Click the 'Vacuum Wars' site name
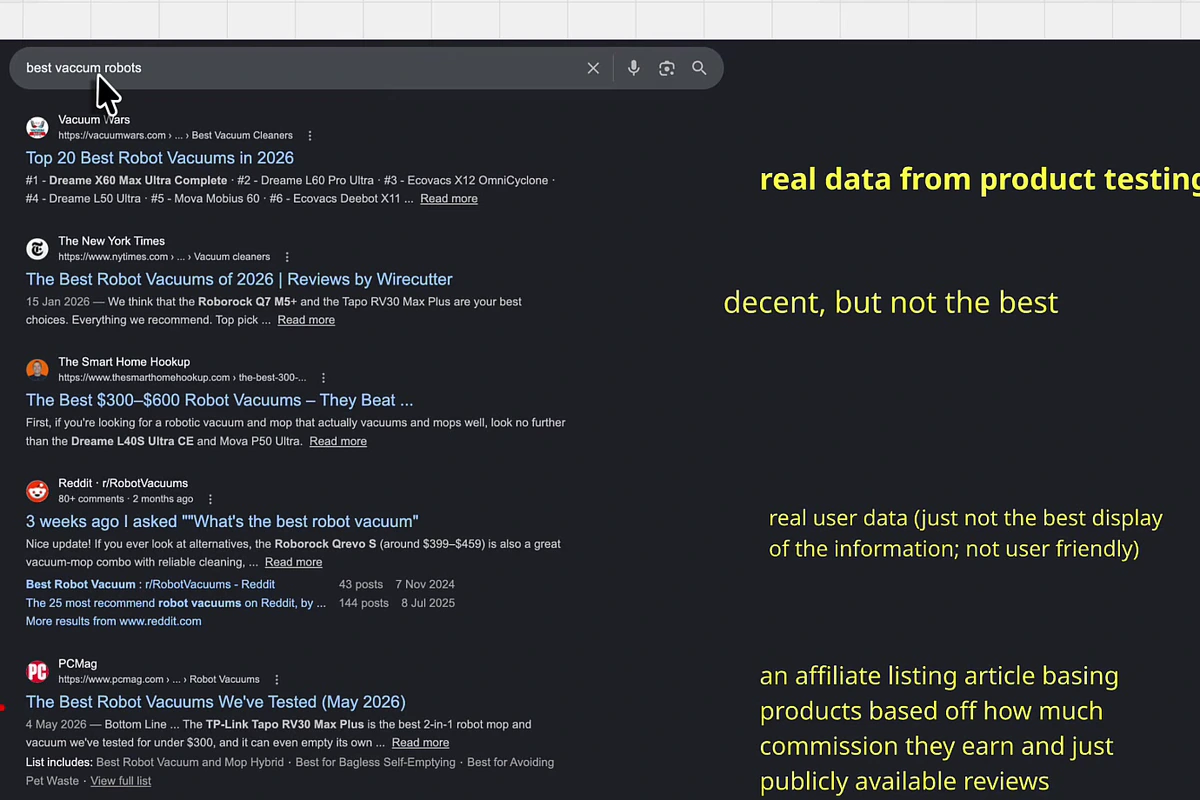Viewport: 1200px width, 800px height. (94, 120)
